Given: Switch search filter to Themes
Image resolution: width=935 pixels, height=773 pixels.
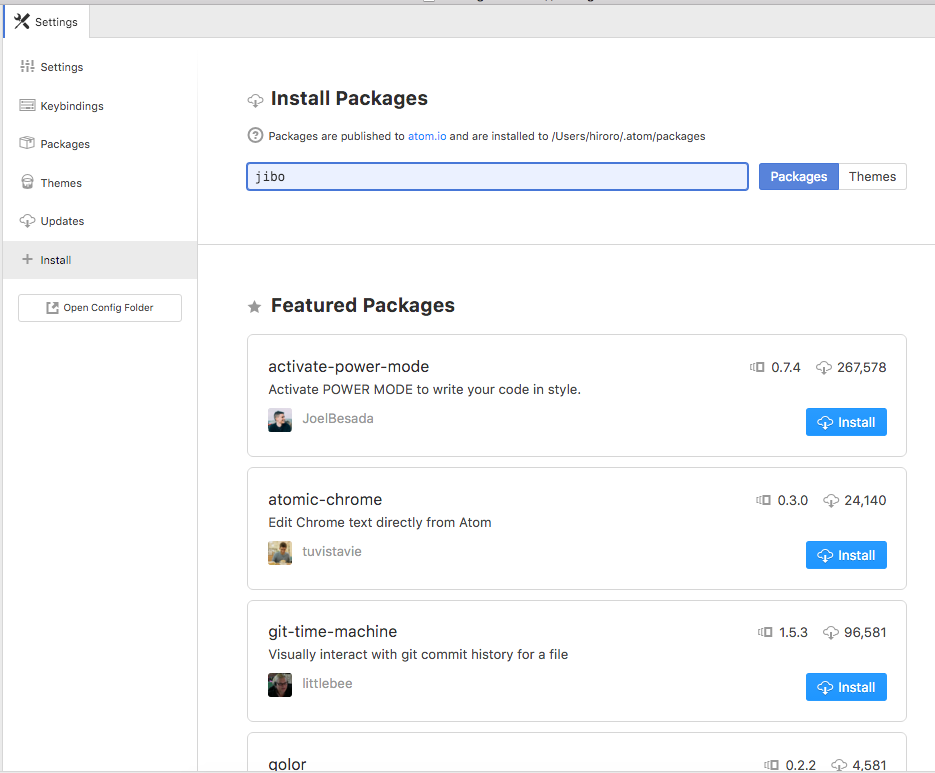Looking at the screenshot, I should click(x=872, y=177).
